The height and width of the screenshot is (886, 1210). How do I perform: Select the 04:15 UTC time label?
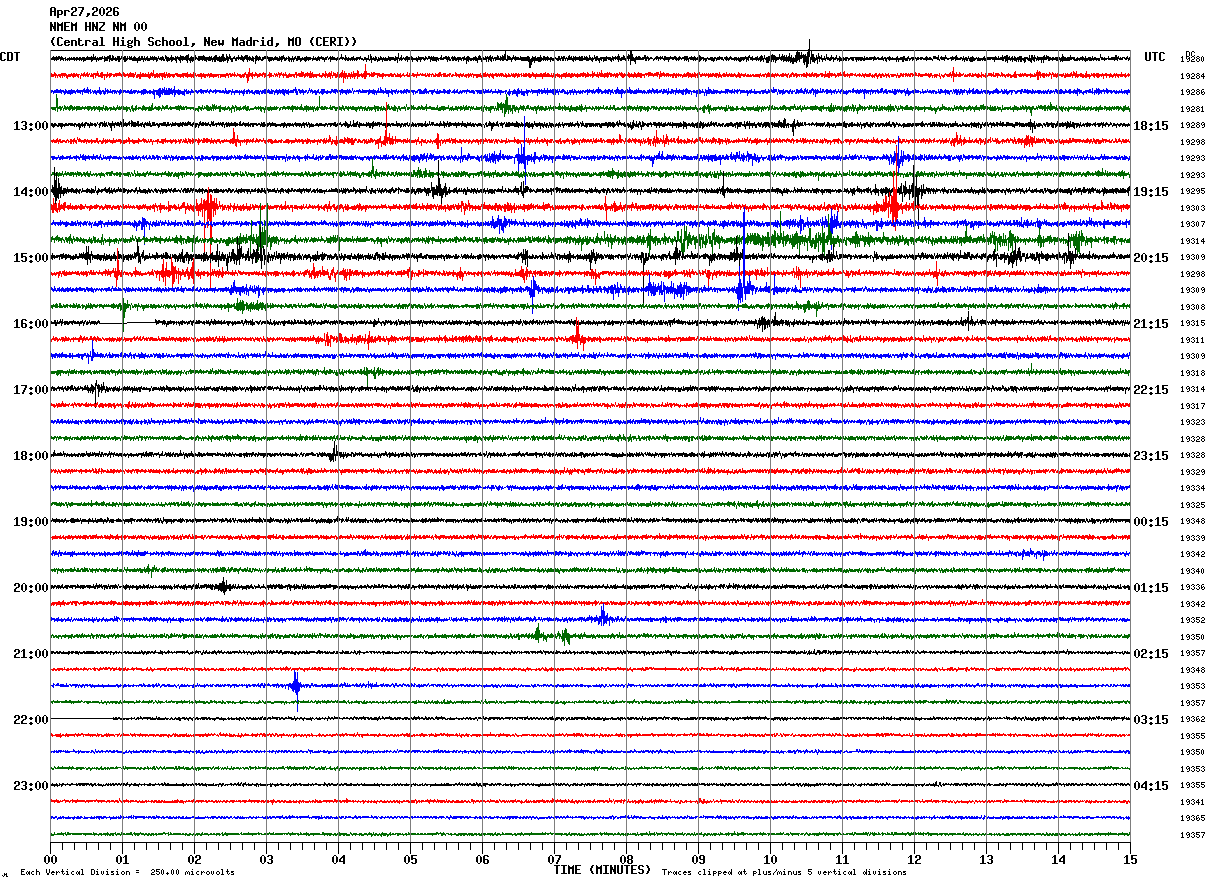pyautogui.click(x=1150, y=786)
